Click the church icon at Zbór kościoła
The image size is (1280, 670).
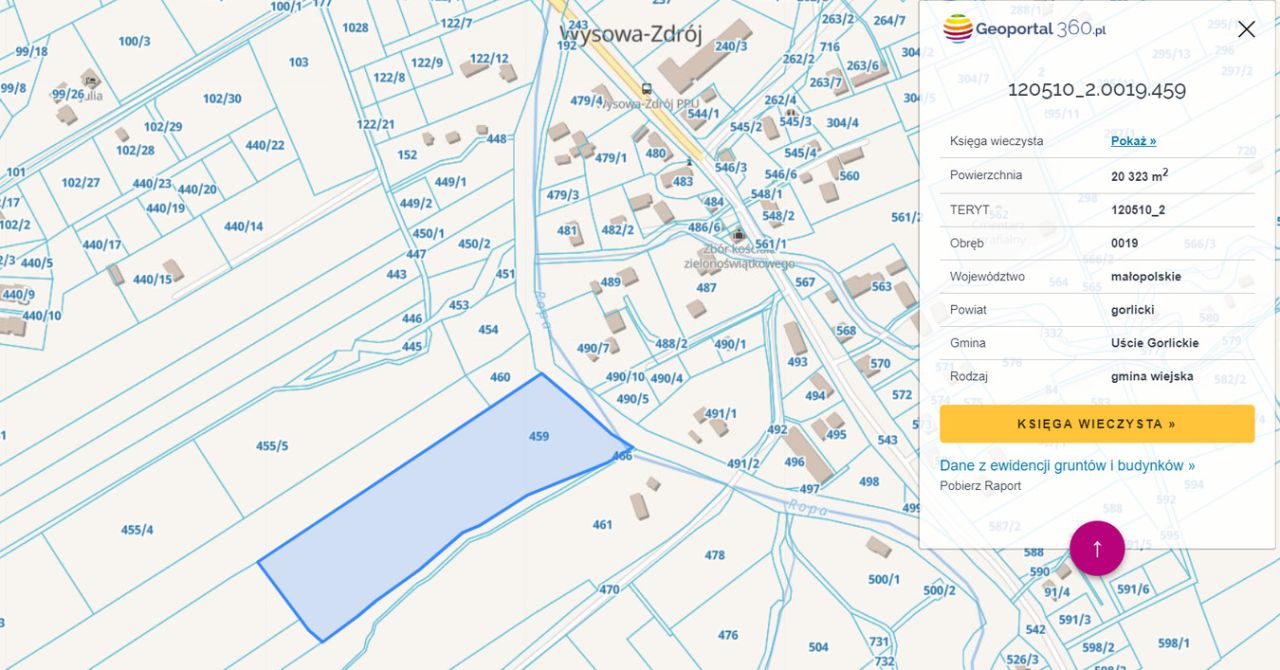pyautogui.click(x=739, y=235)
